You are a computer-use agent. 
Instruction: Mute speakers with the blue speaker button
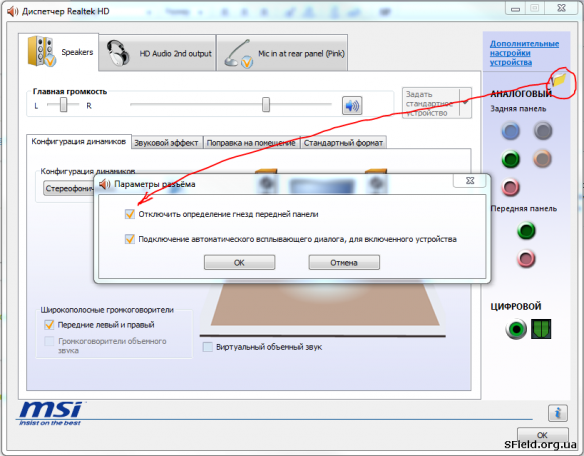point(352,105)
